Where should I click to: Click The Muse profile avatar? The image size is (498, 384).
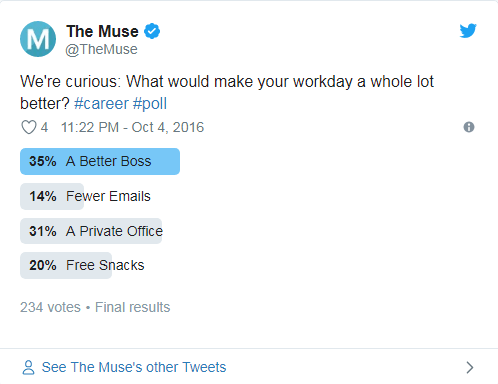(38, 39)
